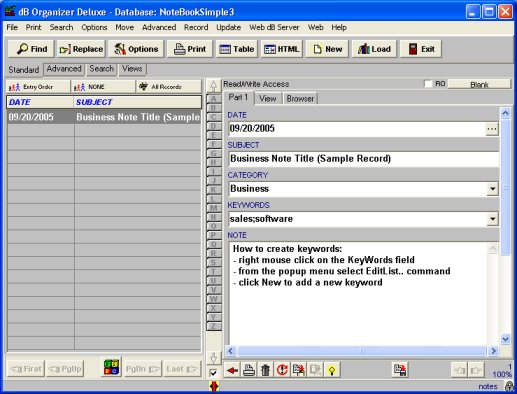Click the form's vertical scrollbar thumb

tap(505, 187)
